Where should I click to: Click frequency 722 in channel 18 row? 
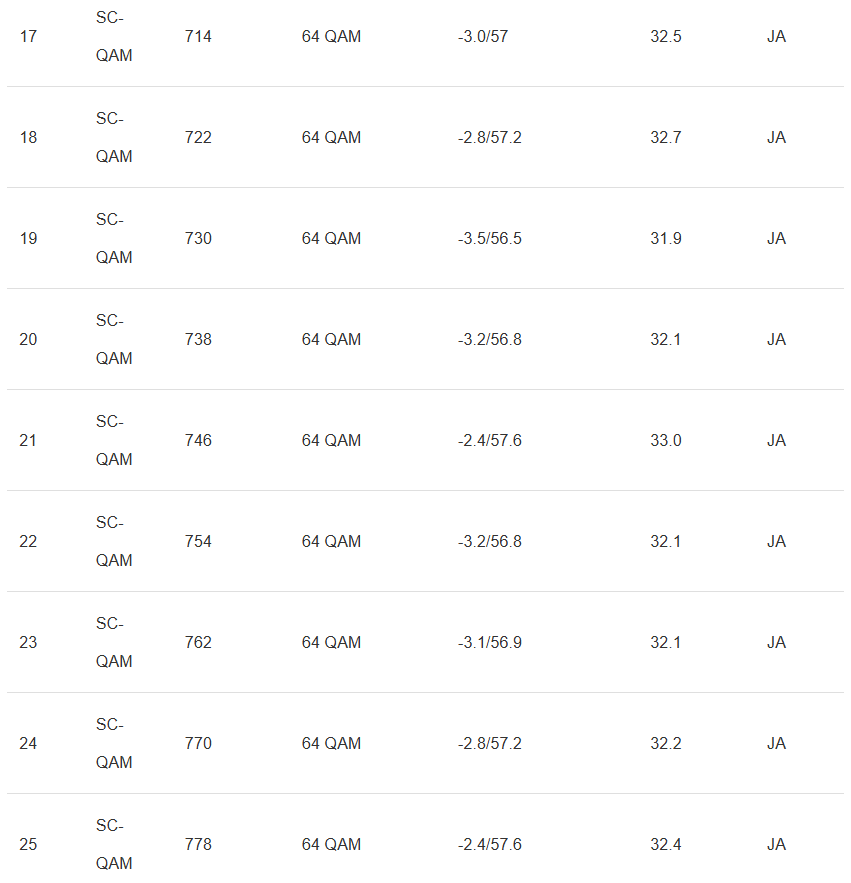(x=198, y=138)
